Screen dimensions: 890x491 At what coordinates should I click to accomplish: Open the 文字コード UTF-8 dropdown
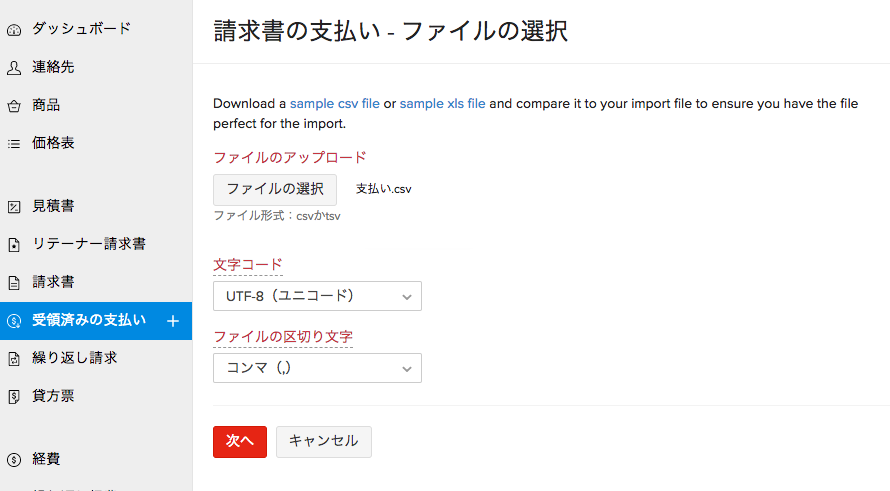click(317, 296)
